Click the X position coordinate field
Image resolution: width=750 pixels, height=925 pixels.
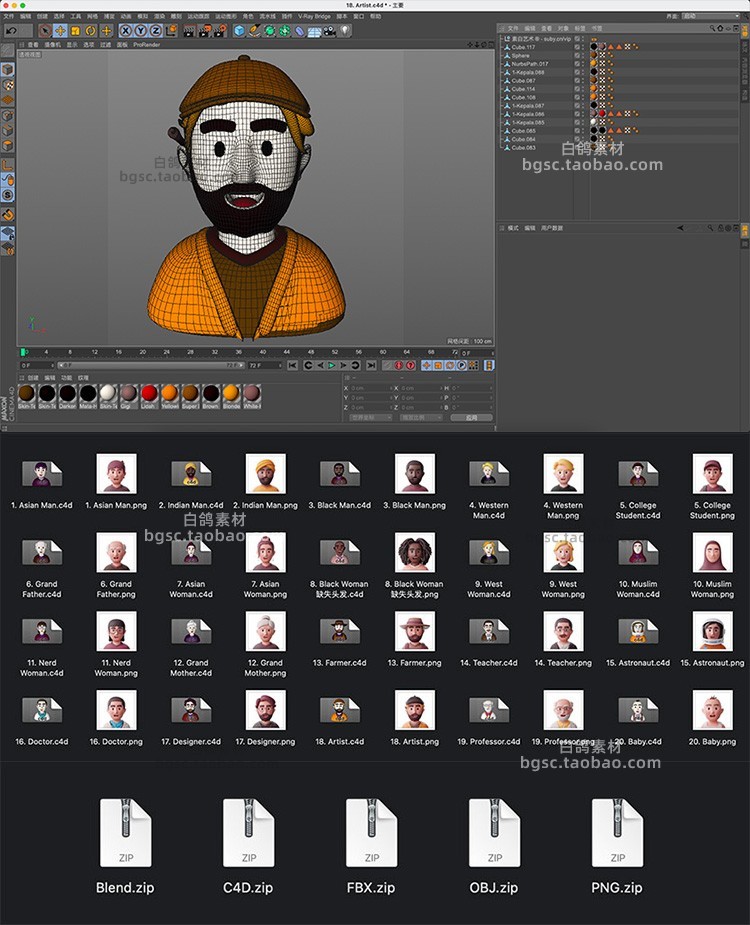pyautogui.click(x=370, y=388)
